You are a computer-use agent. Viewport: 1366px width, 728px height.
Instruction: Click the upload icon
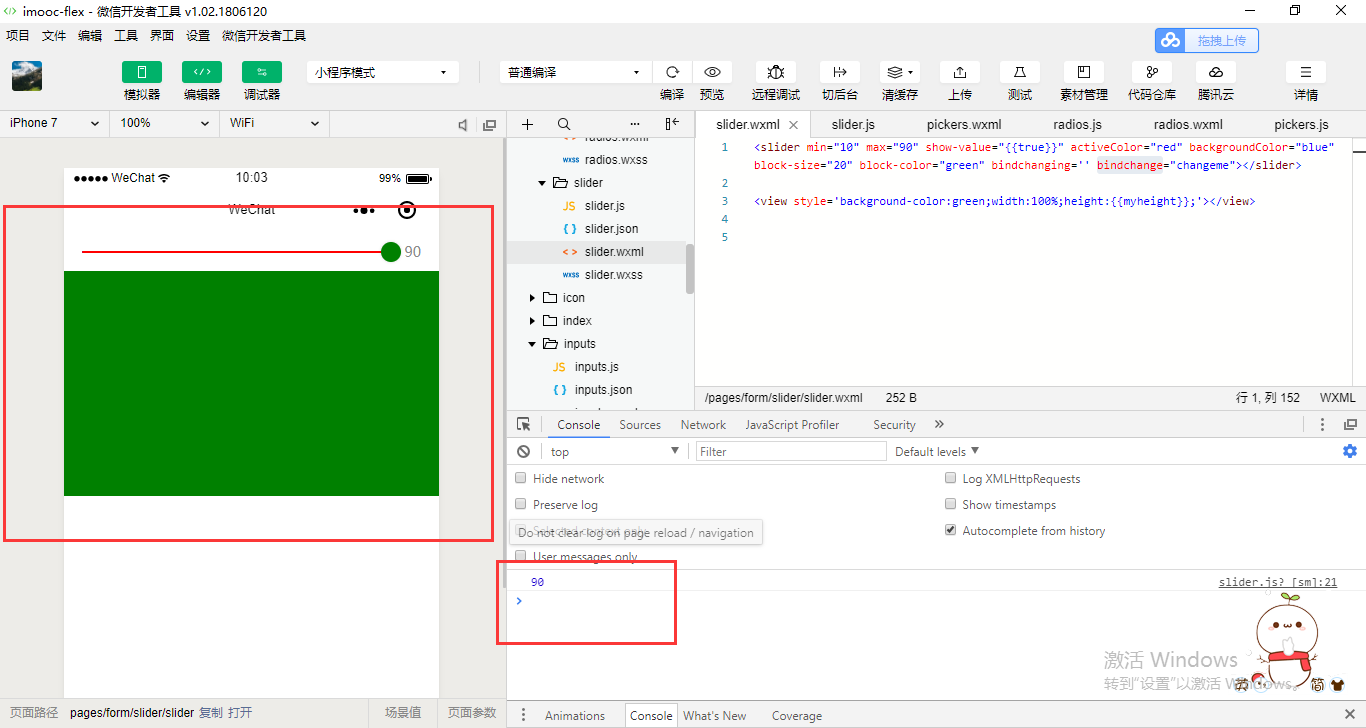960,72
